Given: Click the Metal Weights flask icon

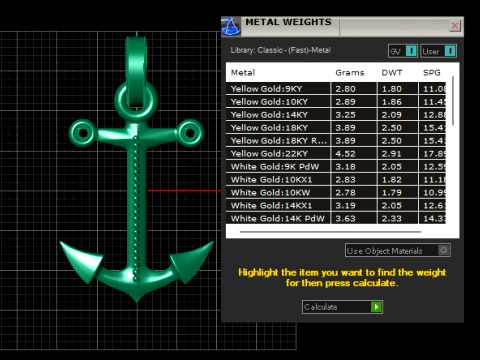Looking at the screenshot, I should click(x=231, y=26).
